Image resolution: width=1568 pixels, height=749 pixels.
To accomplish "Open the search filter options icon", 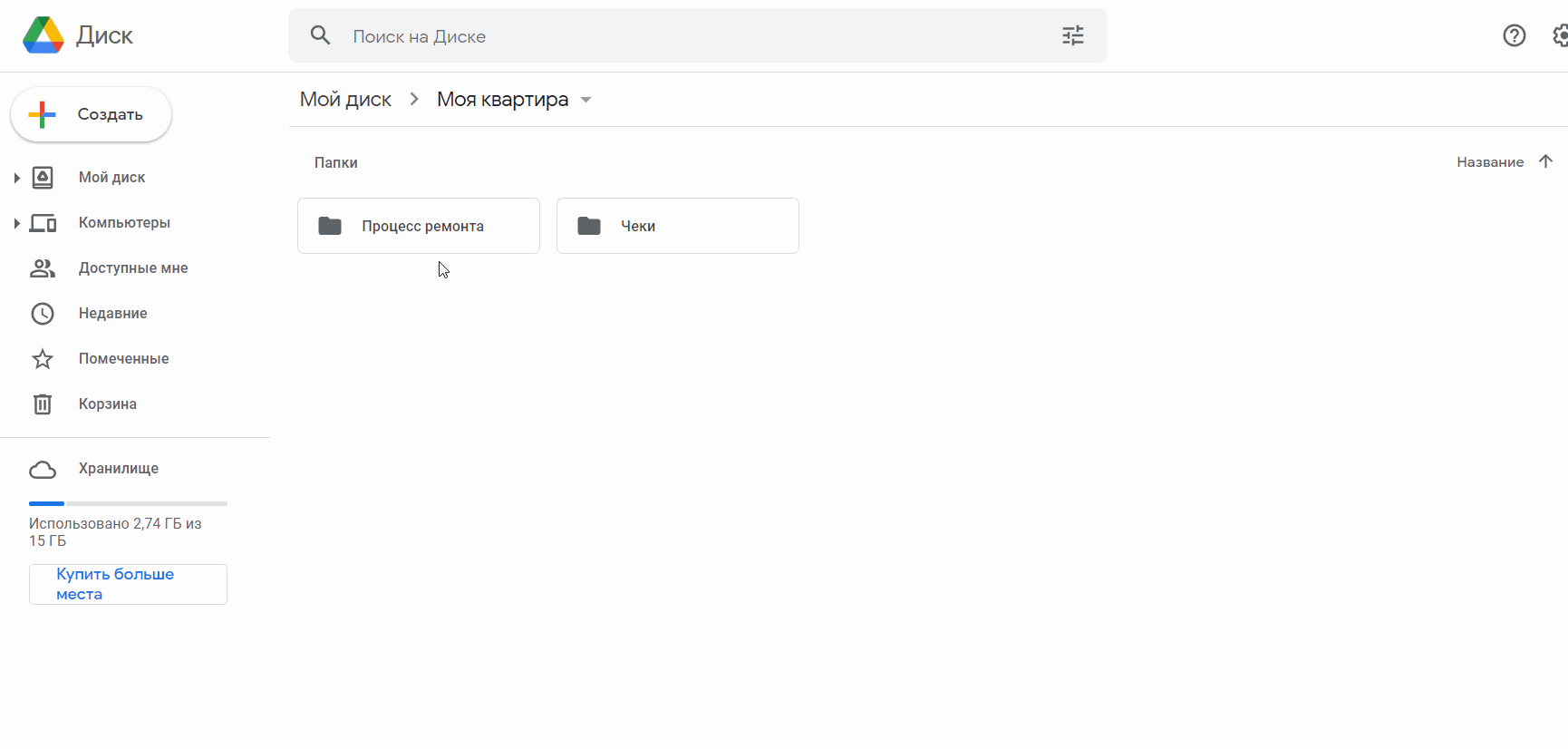I will (1073, 35).
